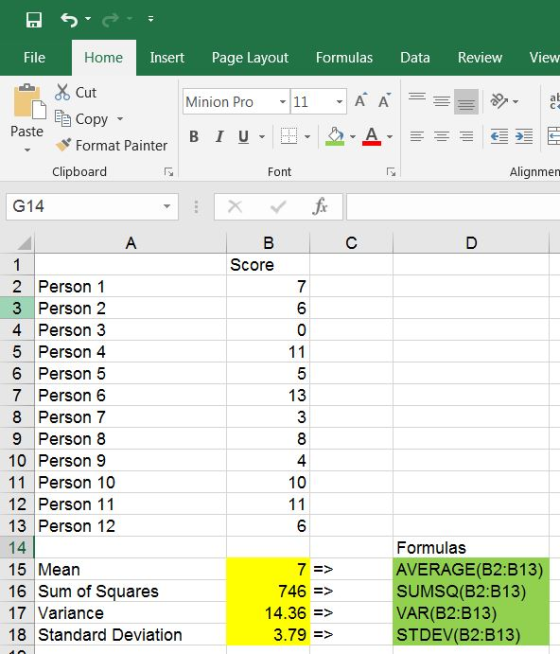
Task: Open the Copy options arrow
Action: (120, 119)
